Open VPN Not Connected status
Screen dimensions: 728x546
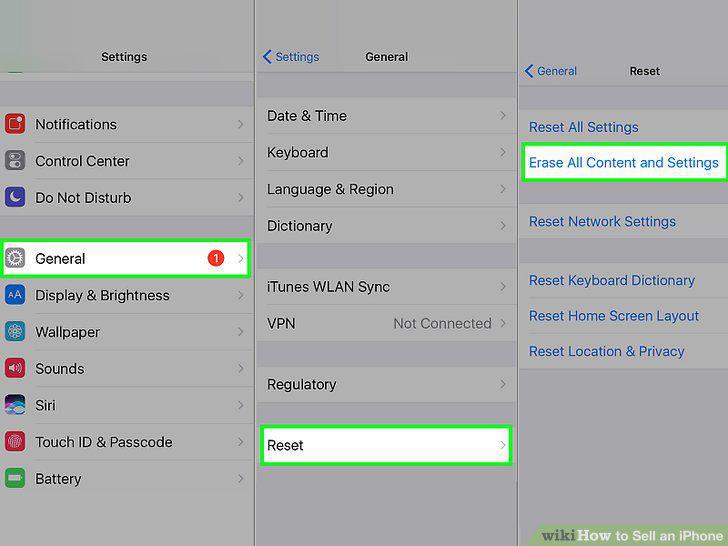coord(442,323)
